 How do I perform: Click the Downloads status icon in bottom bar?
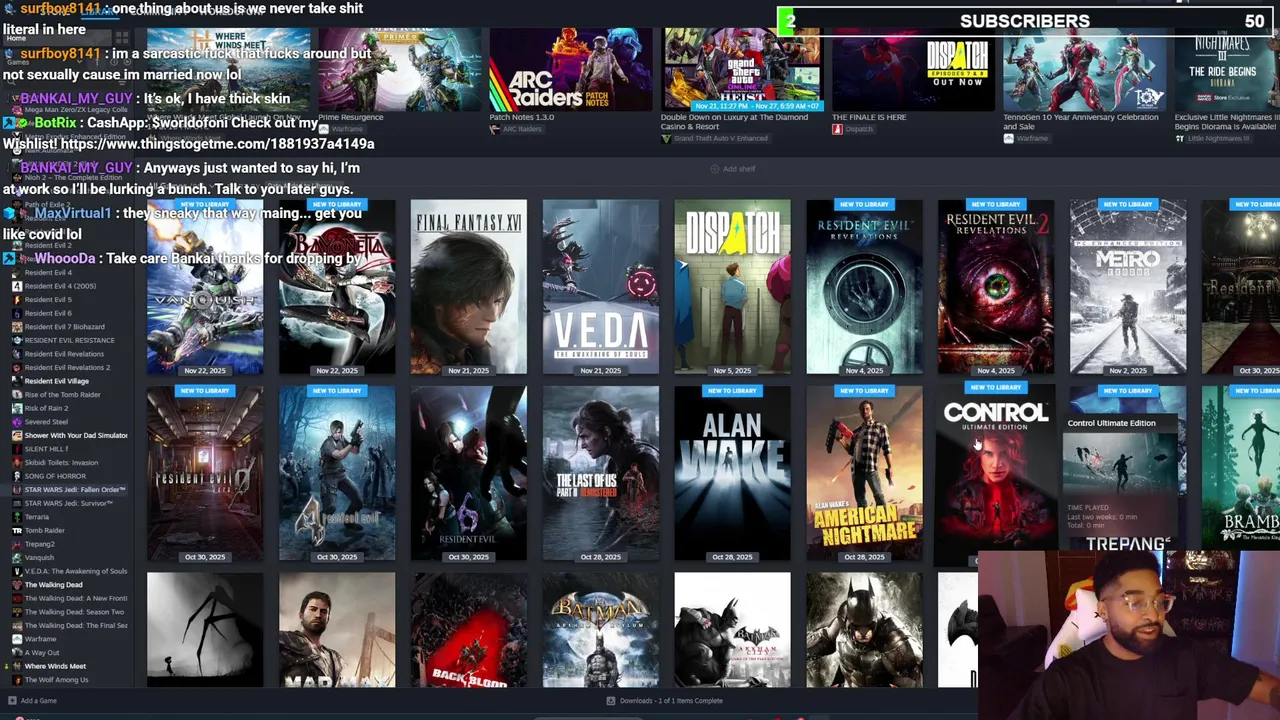[x=610, y=701]
